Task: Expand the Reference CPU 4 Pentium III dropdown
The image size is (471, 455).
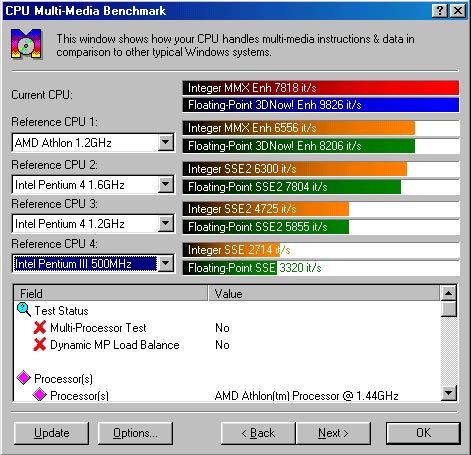Action: pos(166,264)
